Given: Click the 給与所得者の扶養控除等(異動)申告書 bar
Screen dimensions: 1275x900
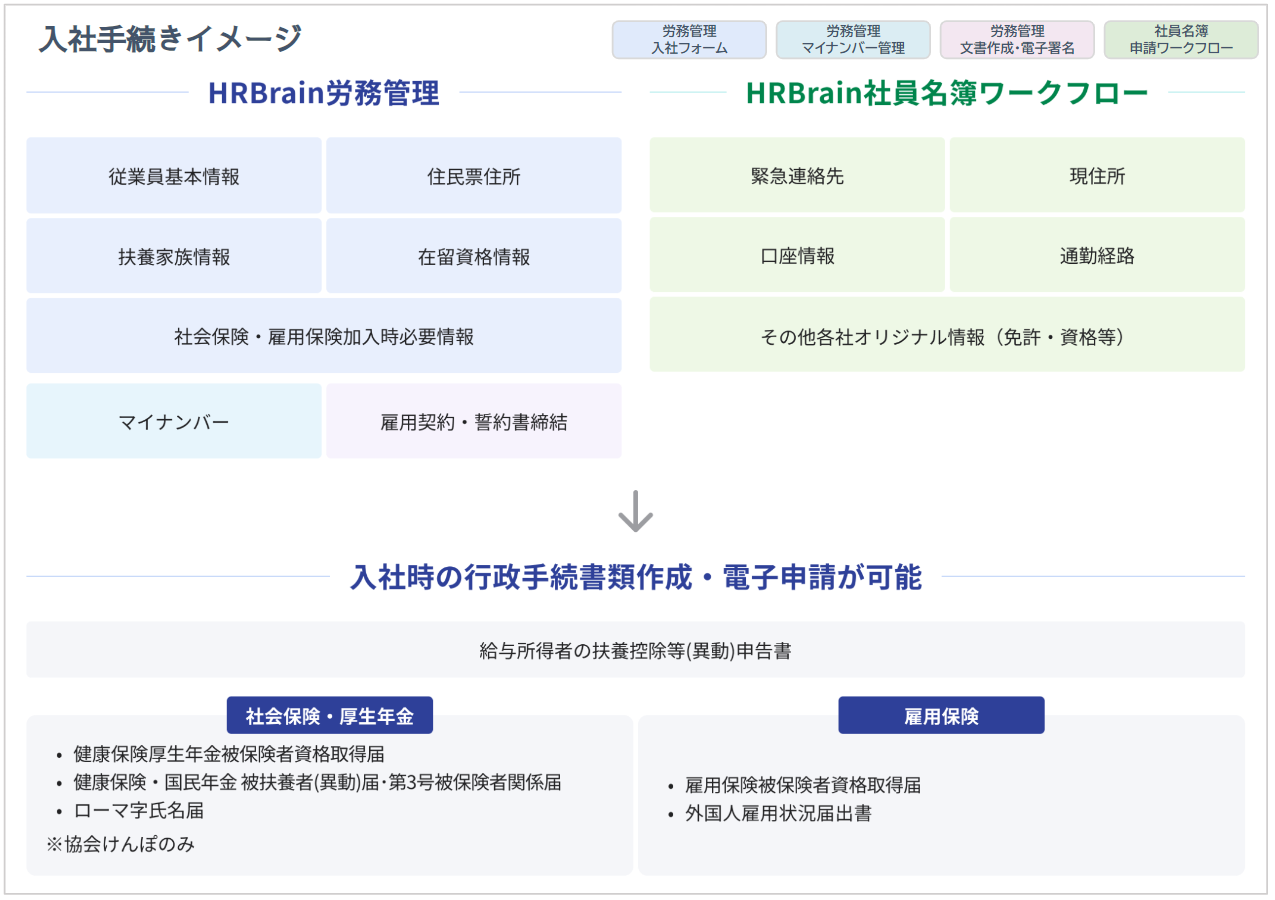Looking at the screenshot, I should click(x=635, y=650).
